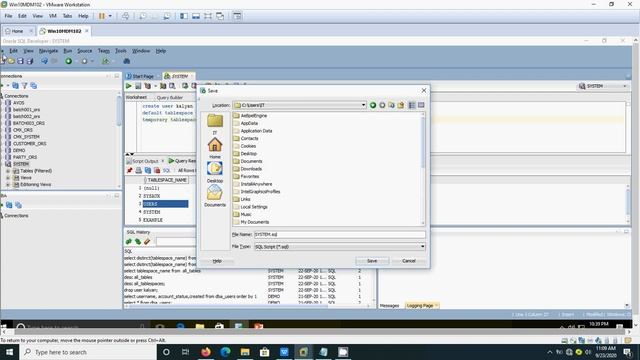Click the Run Script icon in worksheet toolbar

(x=138, y=86)
